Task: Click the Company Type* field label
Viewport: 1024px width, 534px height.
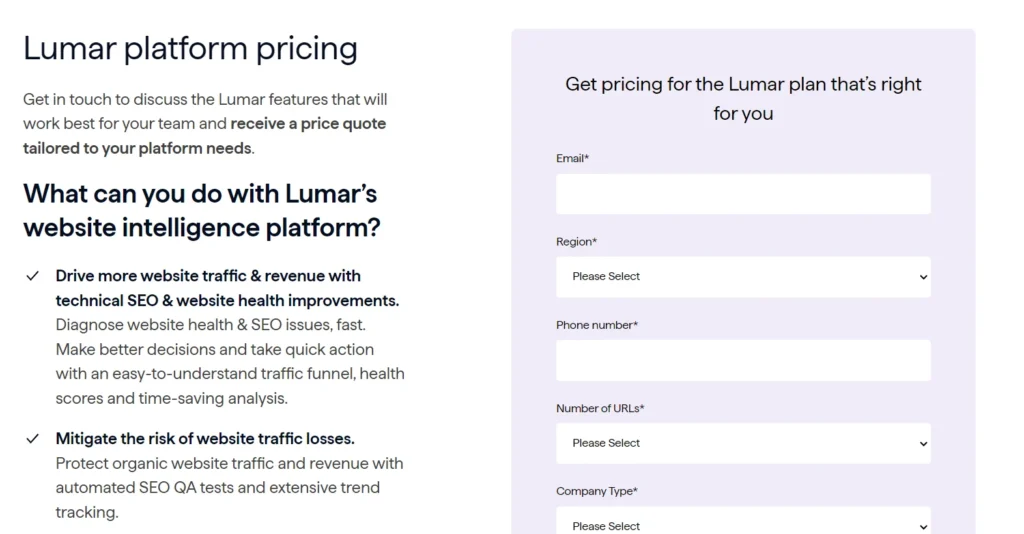Action: (597, 492)
